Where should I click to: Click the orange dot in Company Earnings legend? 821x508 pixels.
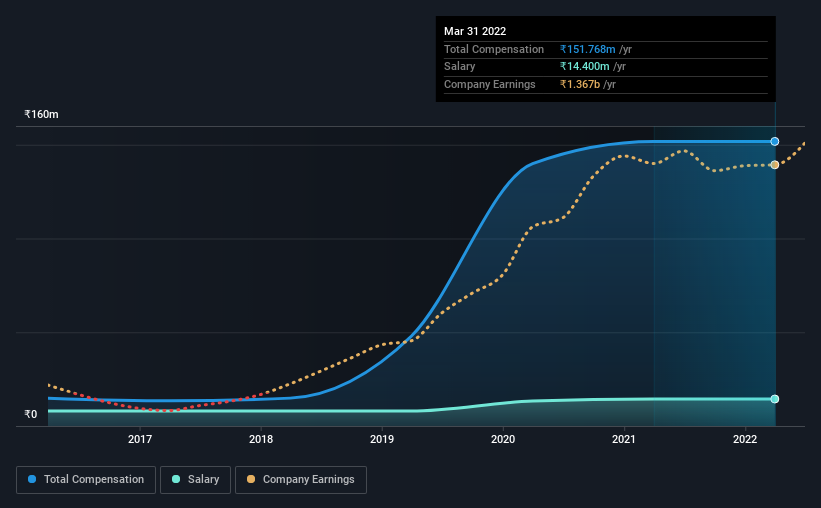(251, 479)
